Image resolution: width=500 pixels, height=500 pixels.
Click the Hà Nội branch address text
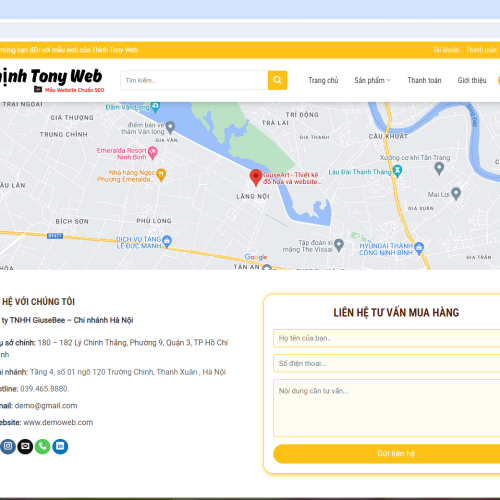[128, 372]
